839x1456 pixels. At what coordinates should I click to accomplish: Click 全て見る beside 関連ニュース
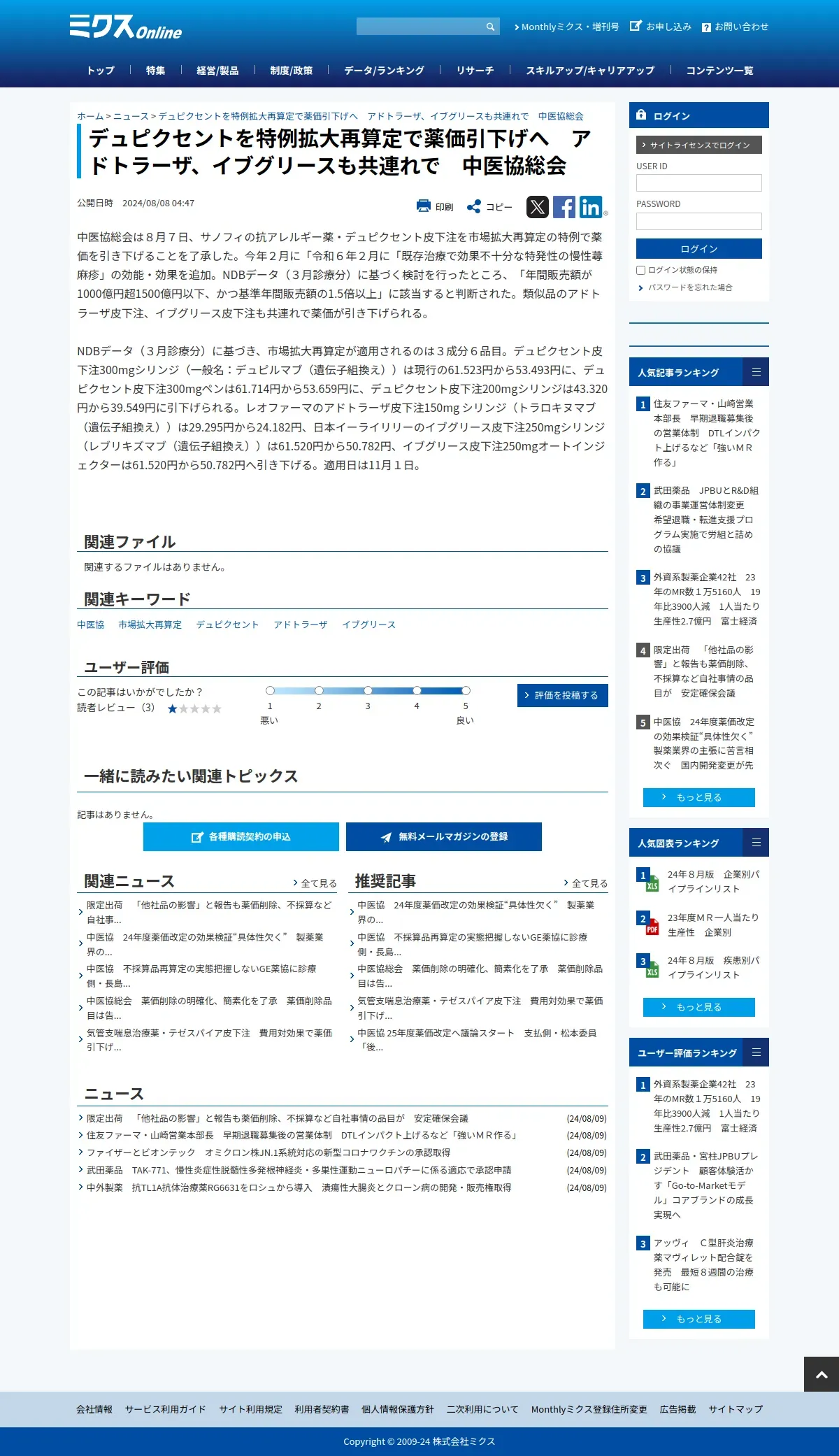[x=315, y=883]
